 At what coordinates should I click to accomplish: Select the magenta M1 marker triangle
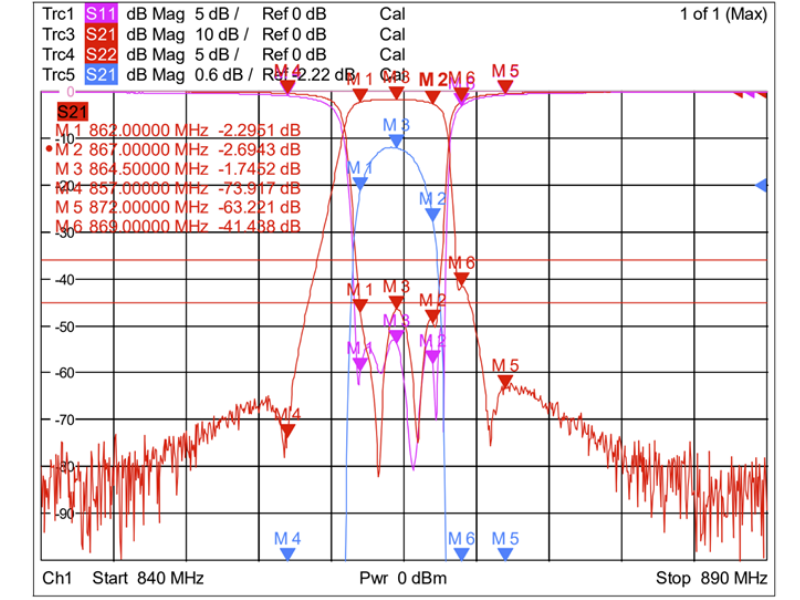tap(360, 364)
